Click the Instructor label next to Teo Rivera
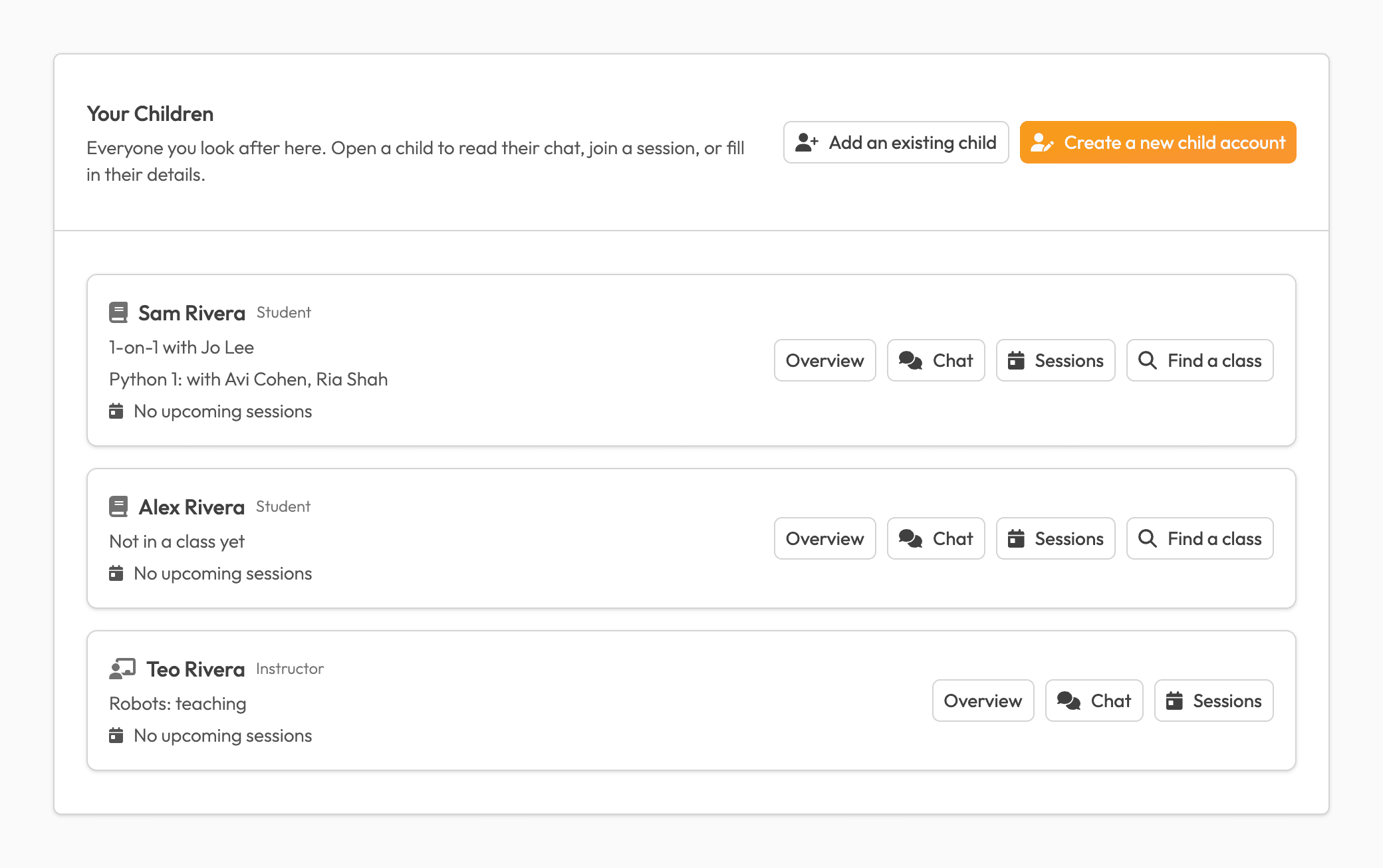 click(290, 669)
